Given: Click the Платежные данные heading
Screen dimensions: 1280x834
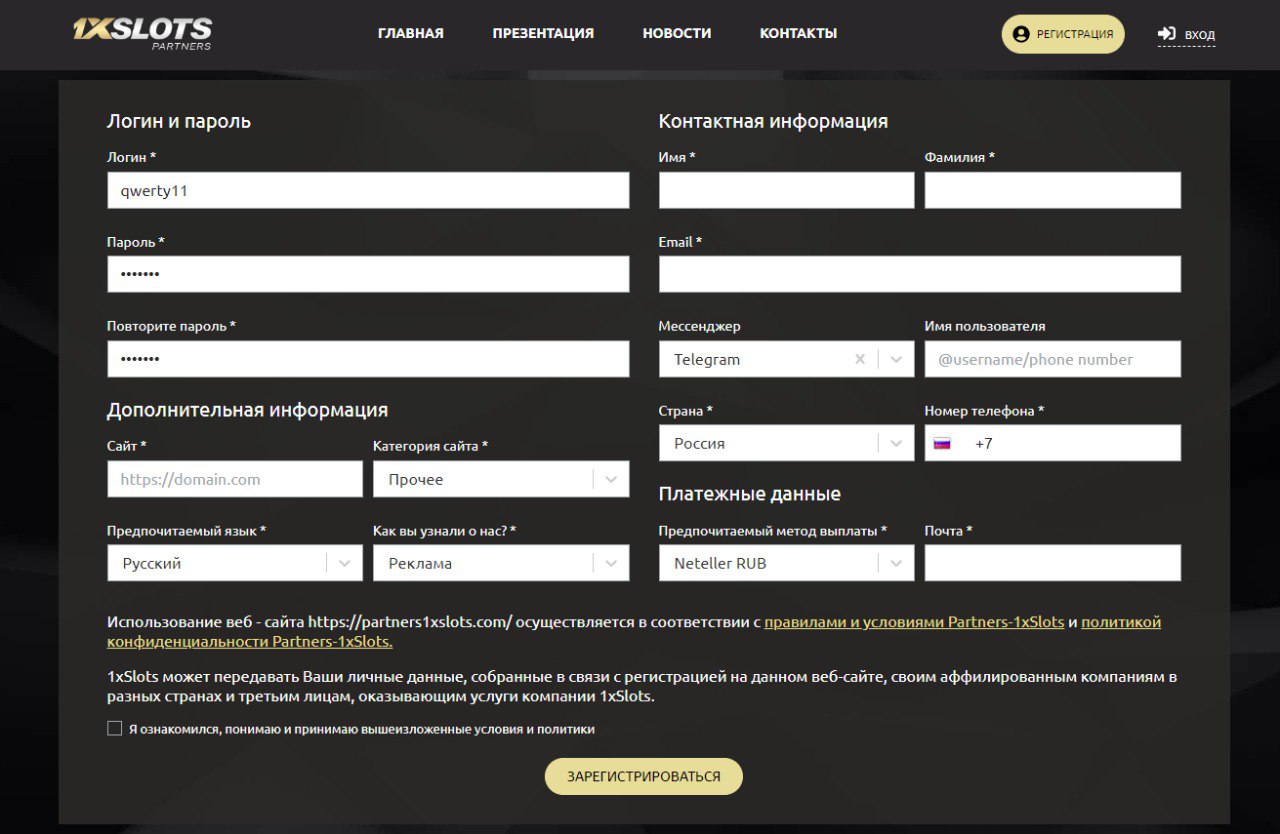Looking at the screenshot, I should pos(750,494).
